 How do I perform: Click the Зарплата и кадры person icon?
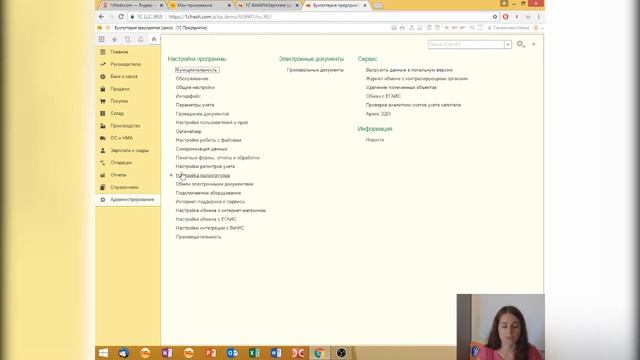[x=103, y=150]
